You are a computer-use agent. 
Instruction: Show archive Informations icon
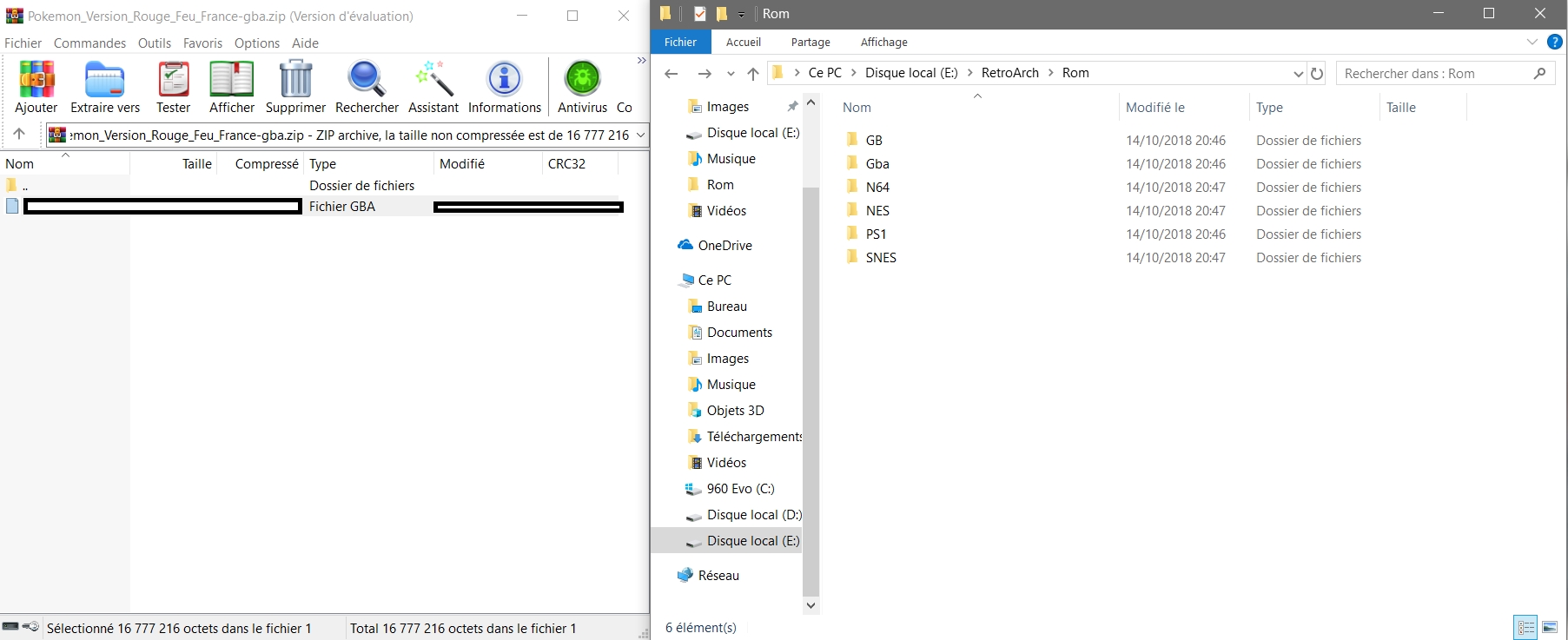505,79
